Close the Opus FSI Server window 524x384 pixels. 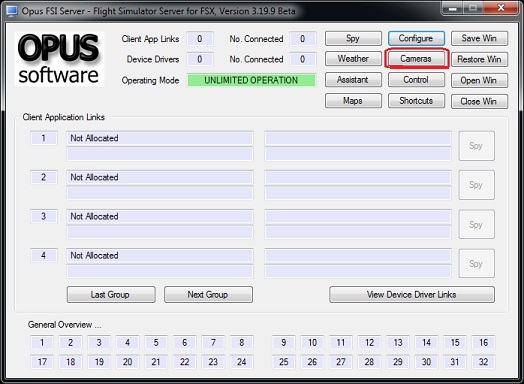(502, 8)
